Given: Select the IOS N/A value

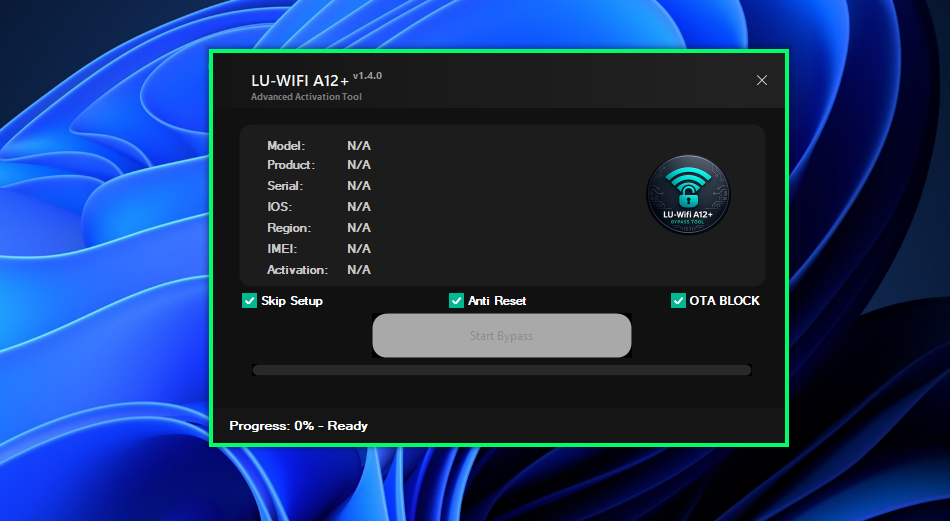Looking at the screenshot, I should point(359,207).
